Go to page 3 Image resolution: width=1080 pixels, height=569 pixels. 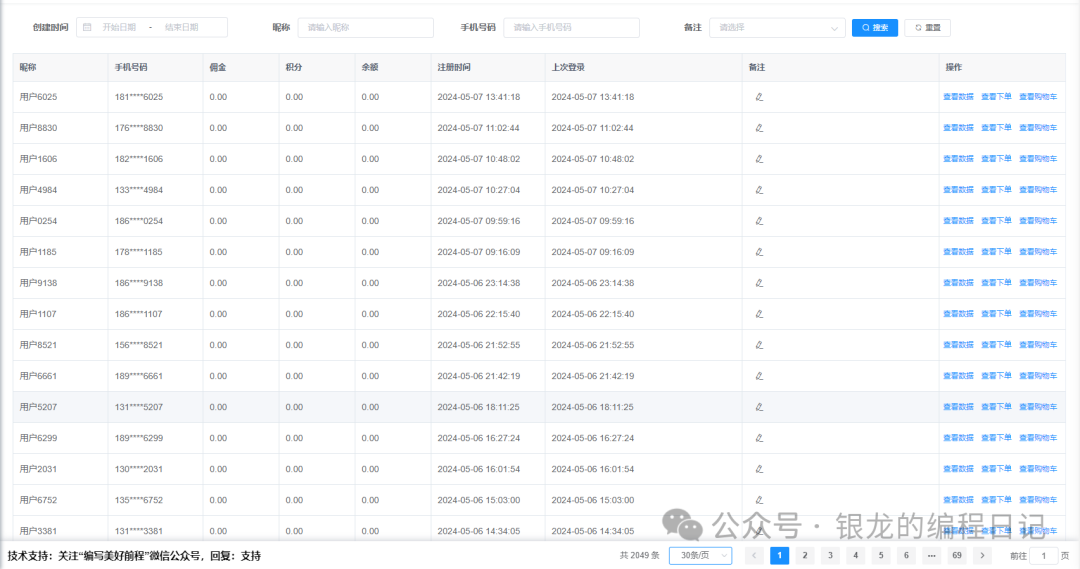click(x=830, y=555)
